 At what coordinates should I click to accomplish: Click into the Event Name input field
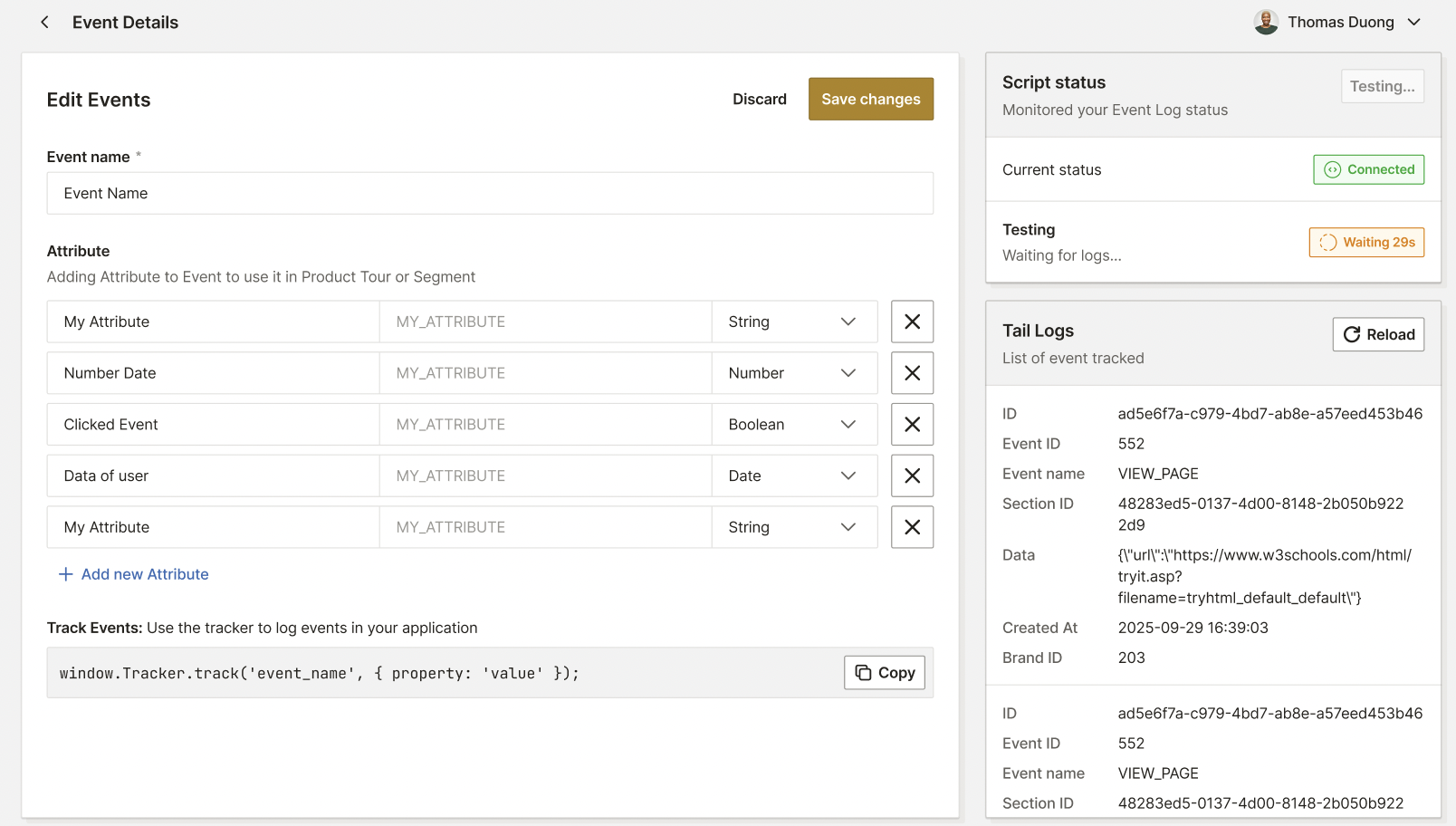tap(490, 193)
